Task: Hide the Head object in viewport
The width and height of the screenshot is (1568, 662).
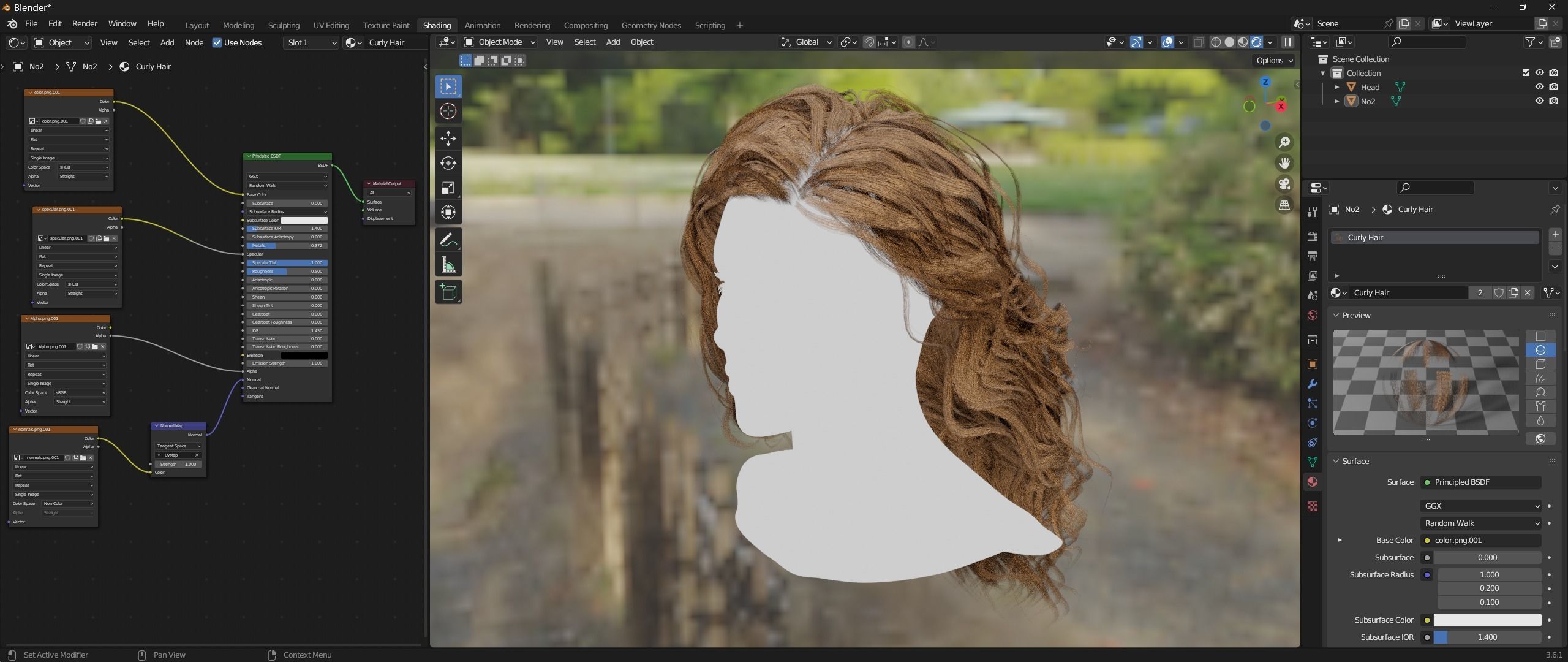Action: pyautogui.click(x=1539, y=87)
